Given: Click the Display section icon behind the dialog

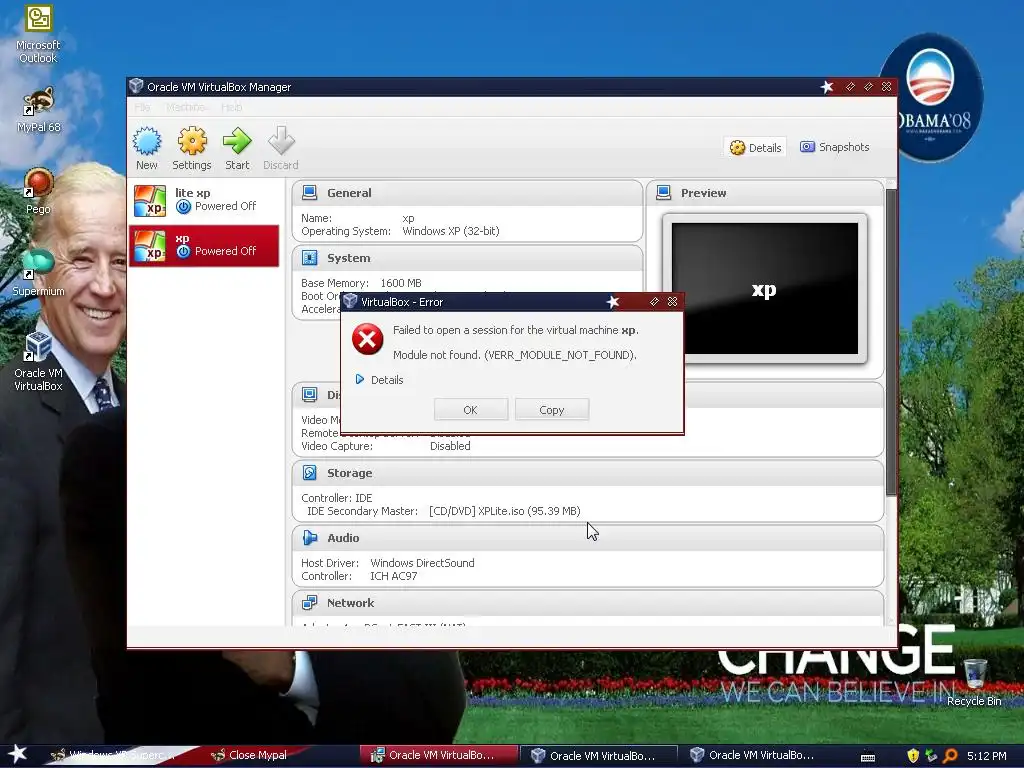Looking at the screenshot, I should (x=310, y=395).
